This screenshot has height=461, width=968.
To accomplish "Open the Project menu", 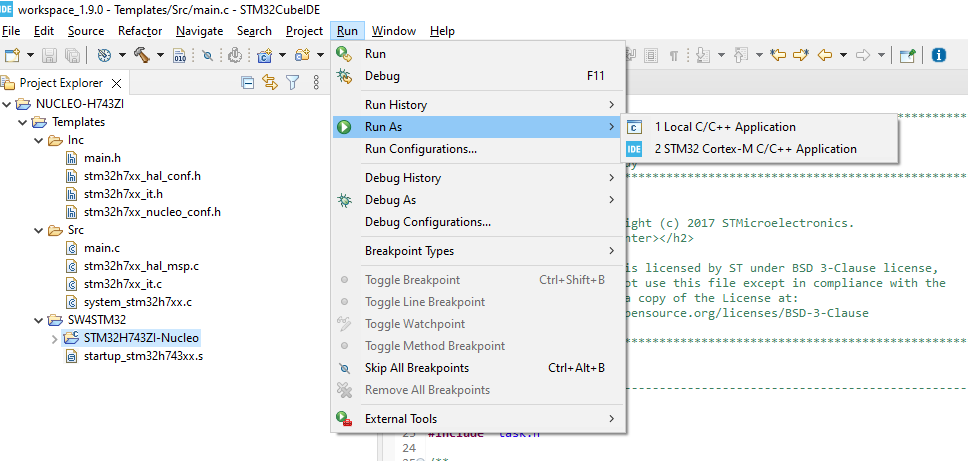I will [x=304, y=31].
